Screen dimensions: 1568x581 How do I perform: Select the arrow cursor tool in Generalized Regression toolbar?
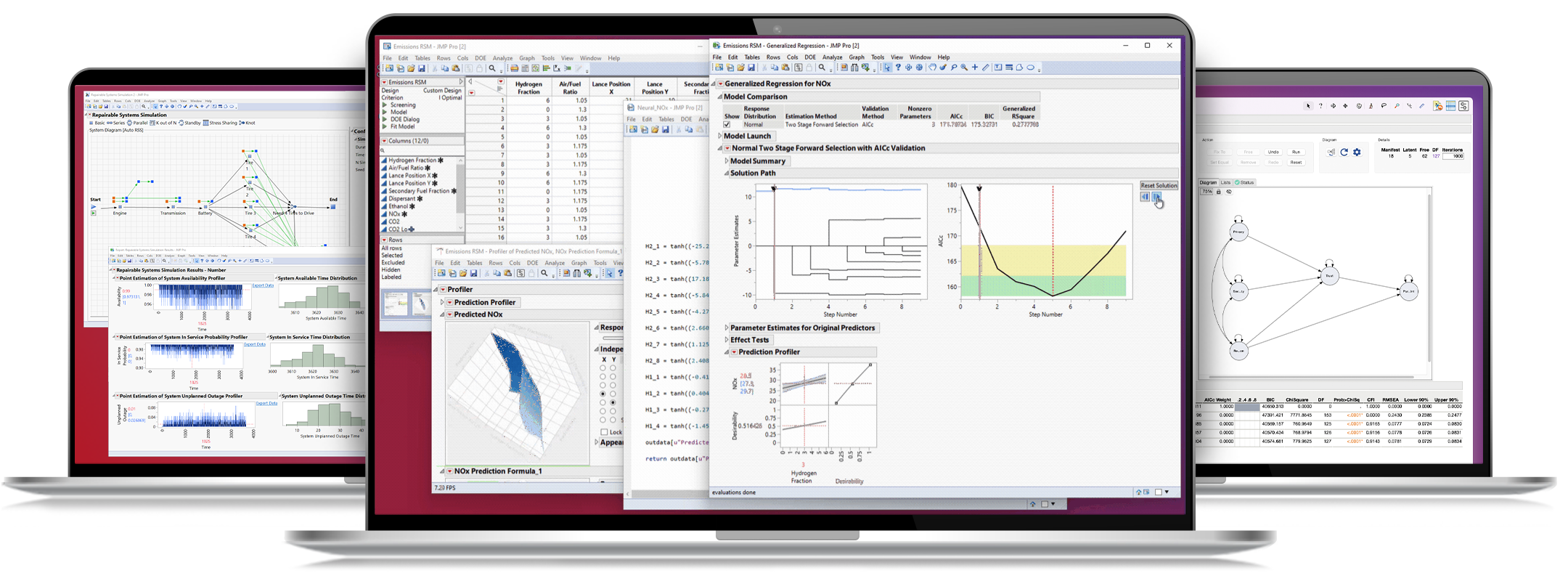[x=887, y=68]
